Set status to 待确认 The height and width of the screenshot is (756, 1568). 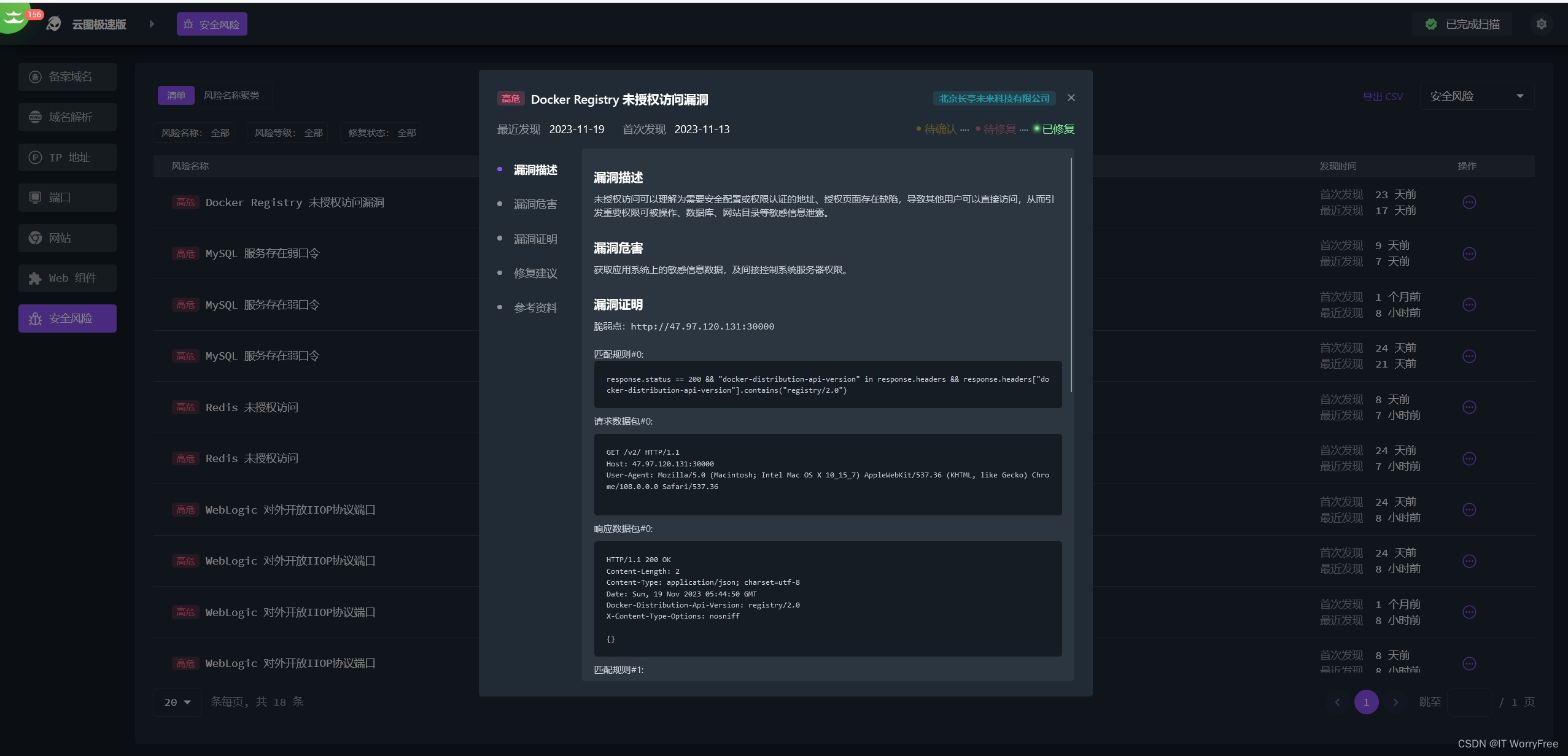click(936, 129)
